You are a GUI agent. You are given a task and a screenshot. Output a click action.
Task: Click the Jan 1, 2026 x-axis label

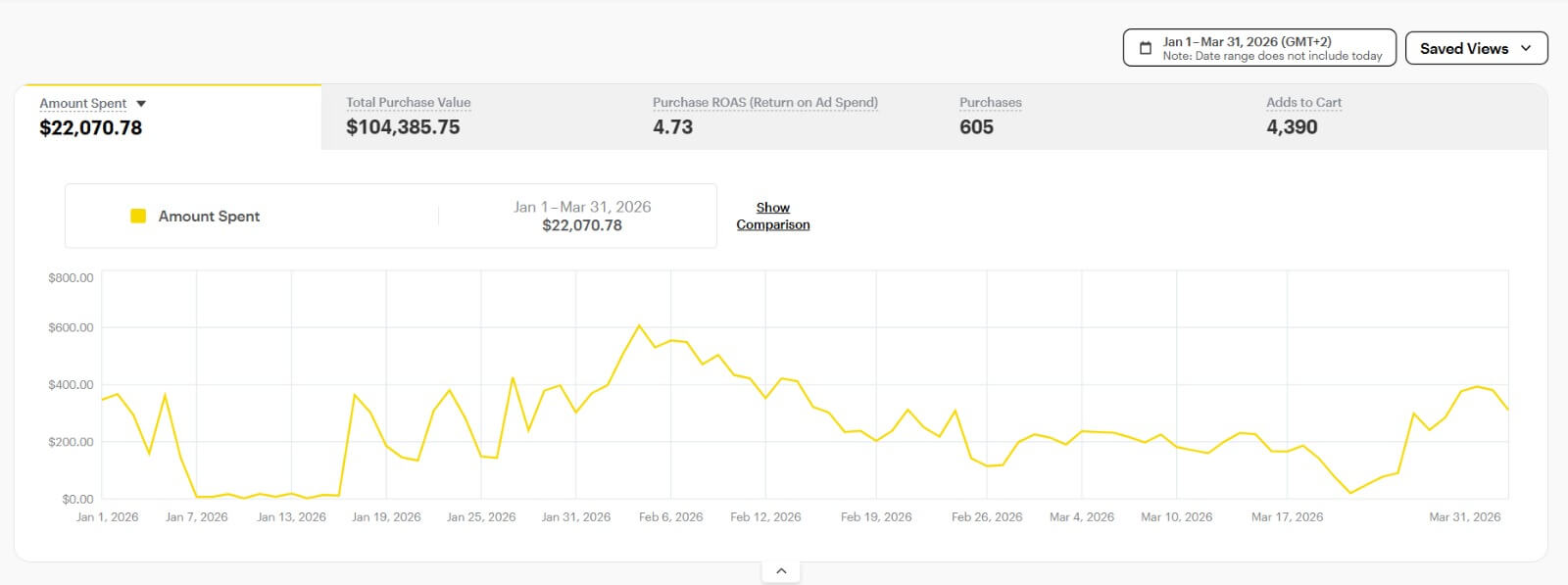108,516
